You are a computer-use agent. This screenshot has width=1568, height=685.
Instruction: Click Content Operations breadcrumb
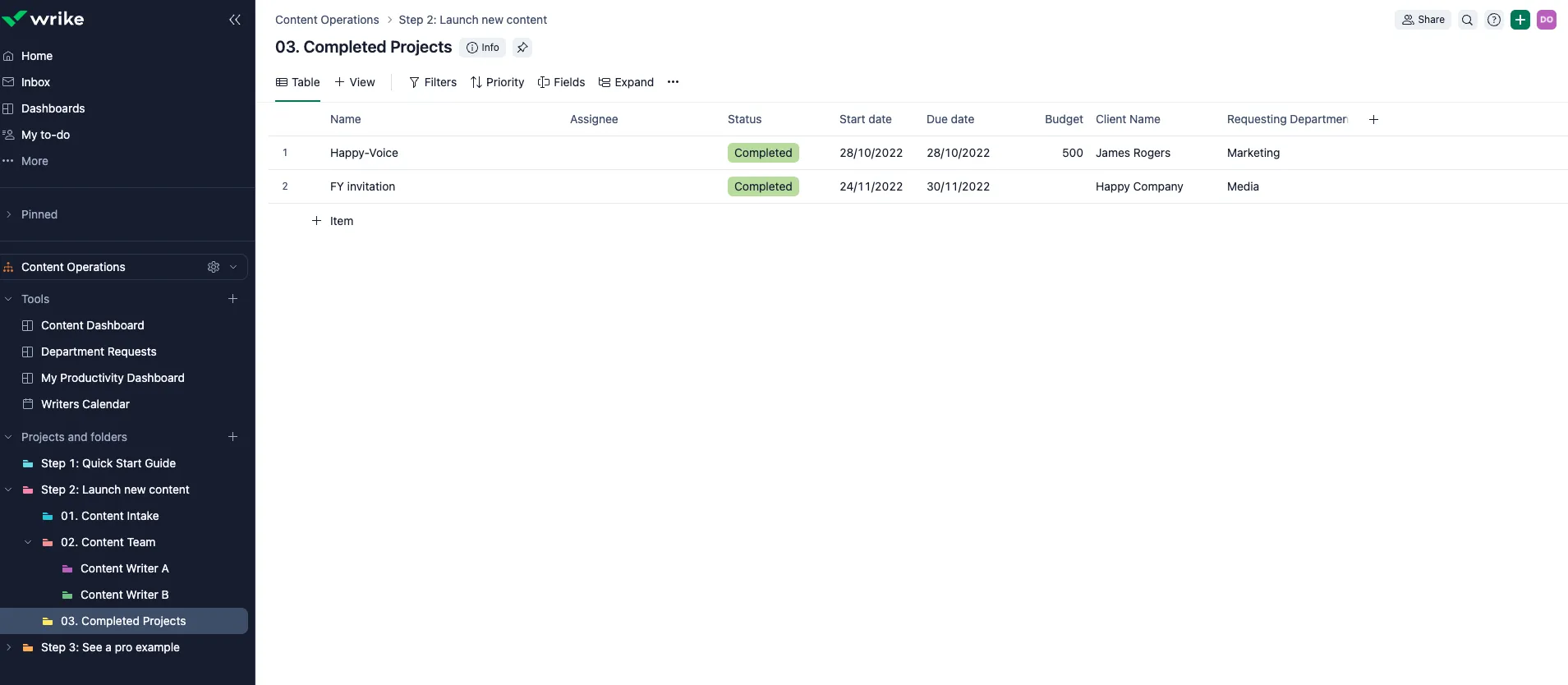[x=327, y=20]
